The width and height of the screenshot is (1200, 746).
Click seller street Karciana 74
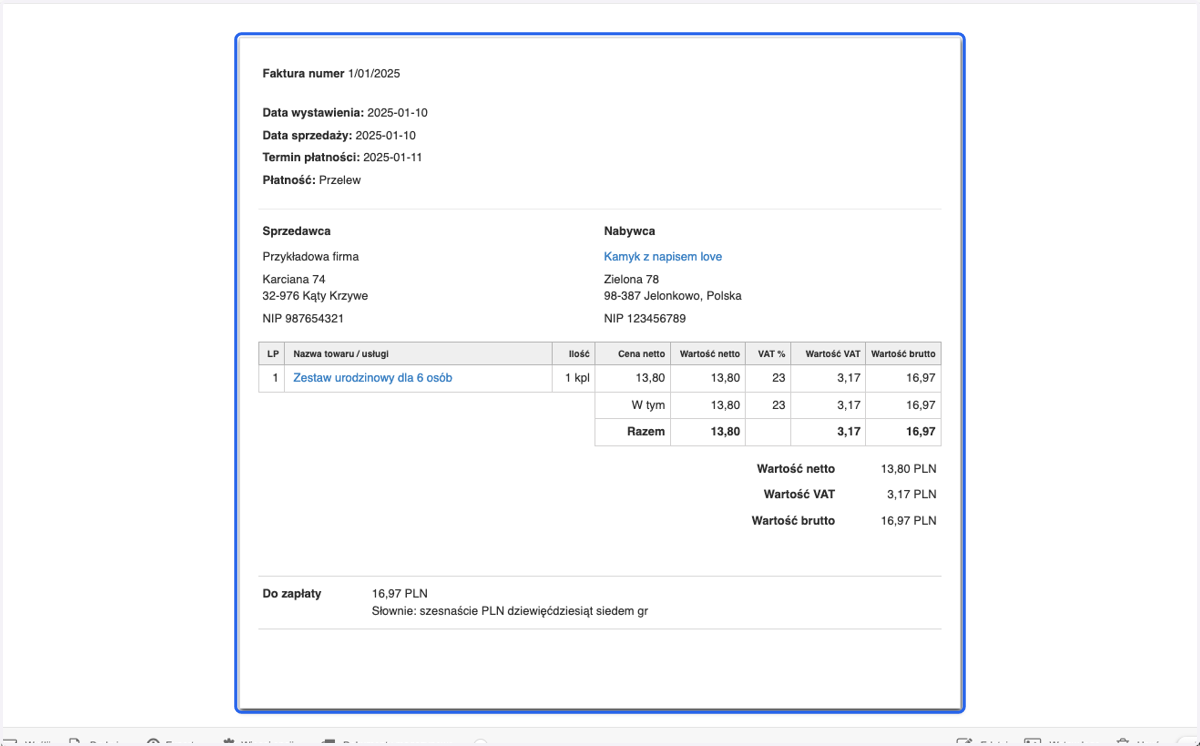[x=294, y=280]
